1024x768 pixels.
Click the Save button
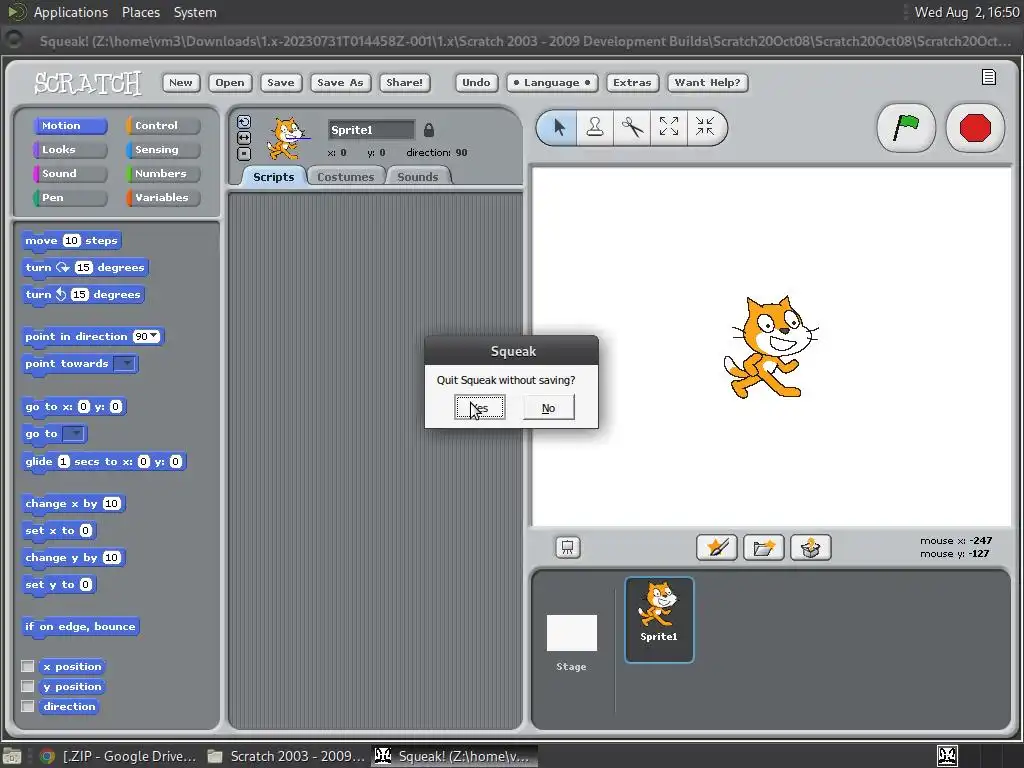pos(281,82)
